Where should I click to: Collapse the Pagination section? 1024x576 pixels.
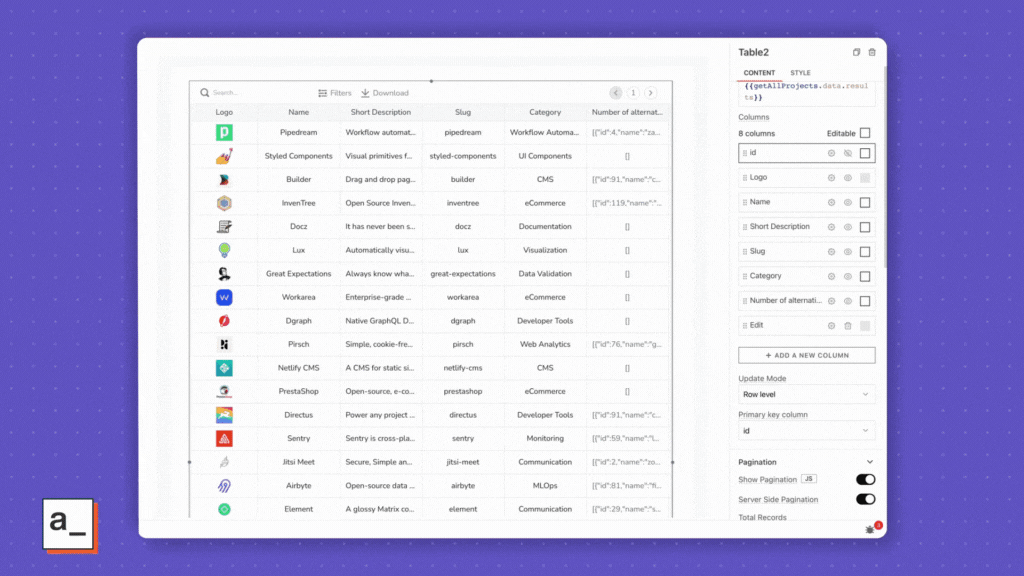coord(870,462)
